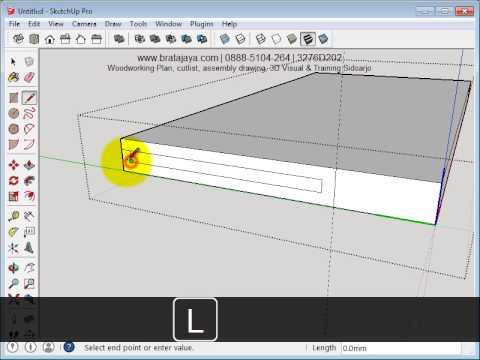Viewport: 480px width, 360px height.
Task: Enable Shaded With Textures style
Action: click(308, 39)
